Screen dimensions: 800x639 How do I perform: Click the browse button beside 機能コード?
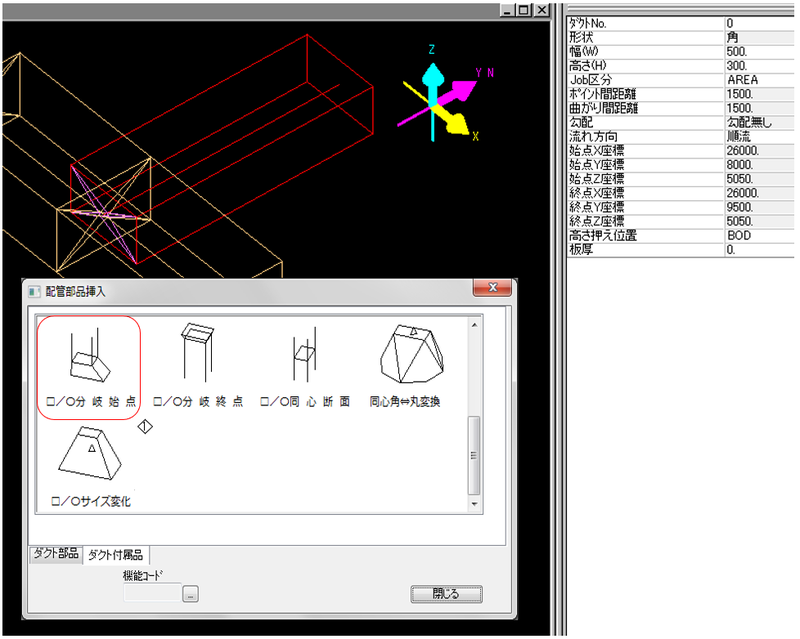click(x=191, y=594)
